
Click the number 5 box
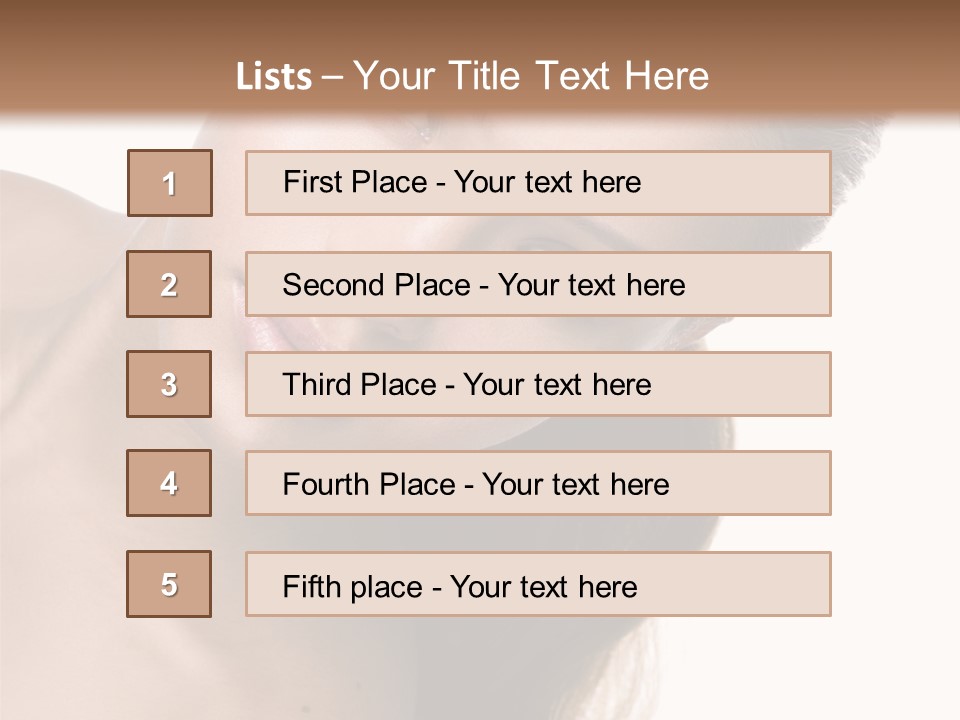click(169, 584)
